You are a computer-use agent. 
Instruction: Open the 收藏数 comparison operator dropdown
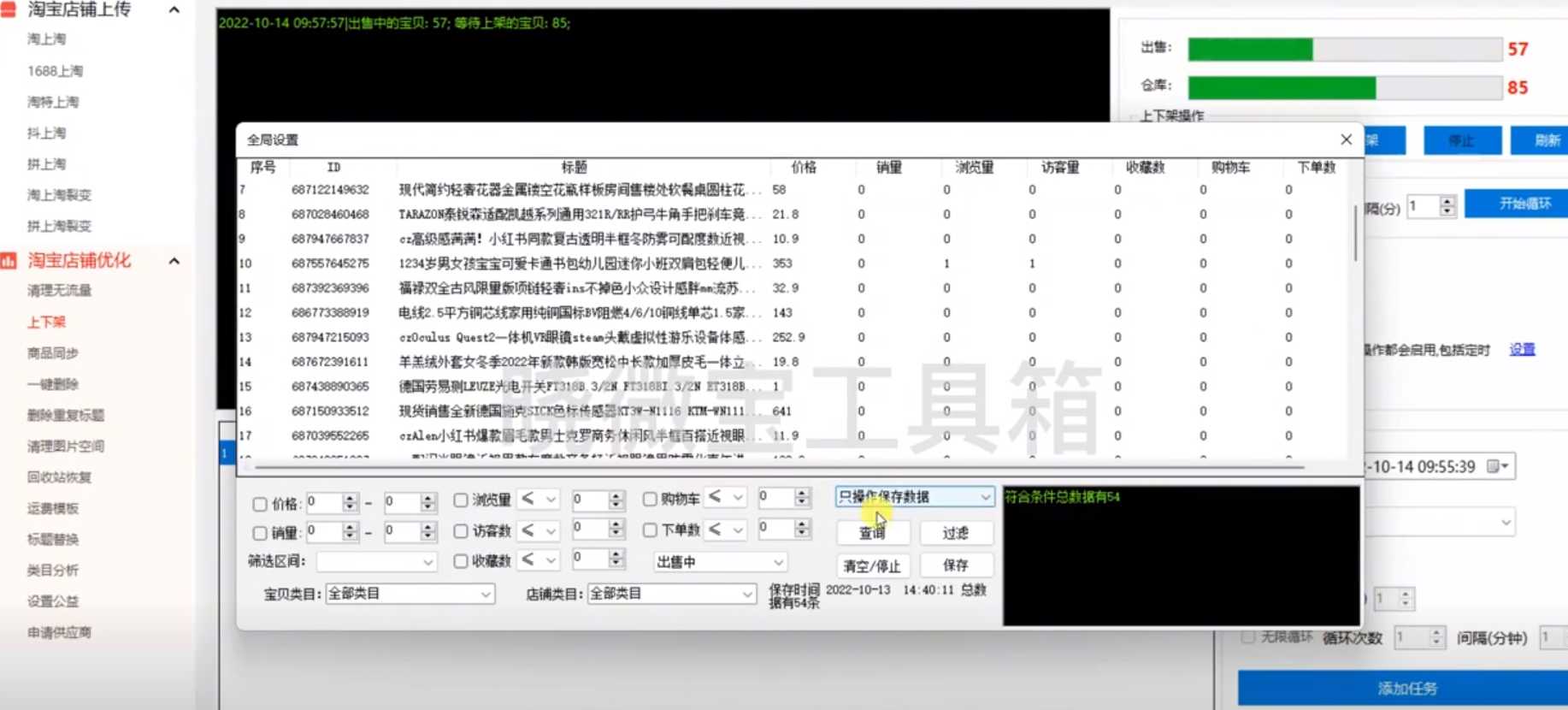tap(539, 560)
